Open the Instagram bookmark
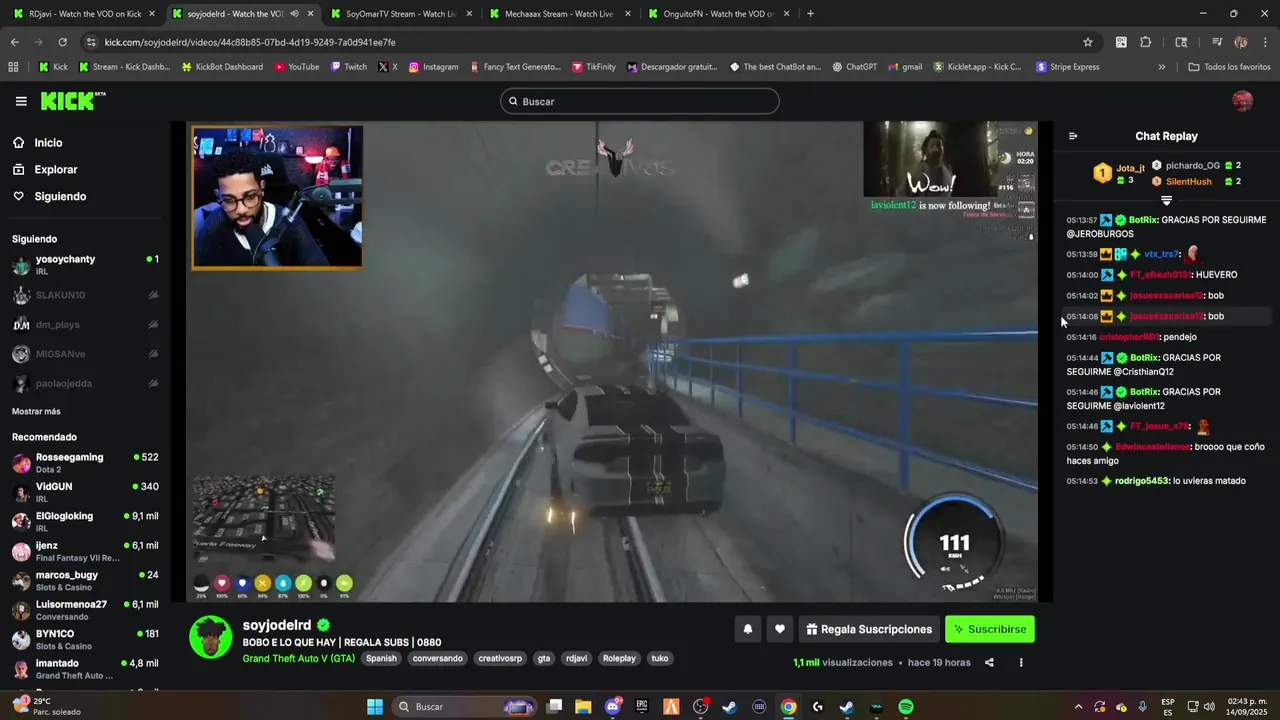Screen dimensions: 1280x720 (x=432, y=67)
